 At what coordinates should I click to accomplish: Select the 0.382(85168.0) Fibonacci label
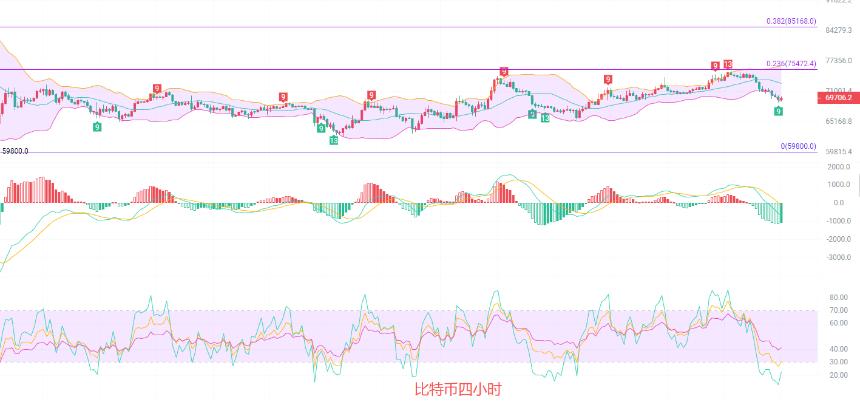tap(791, 21)
